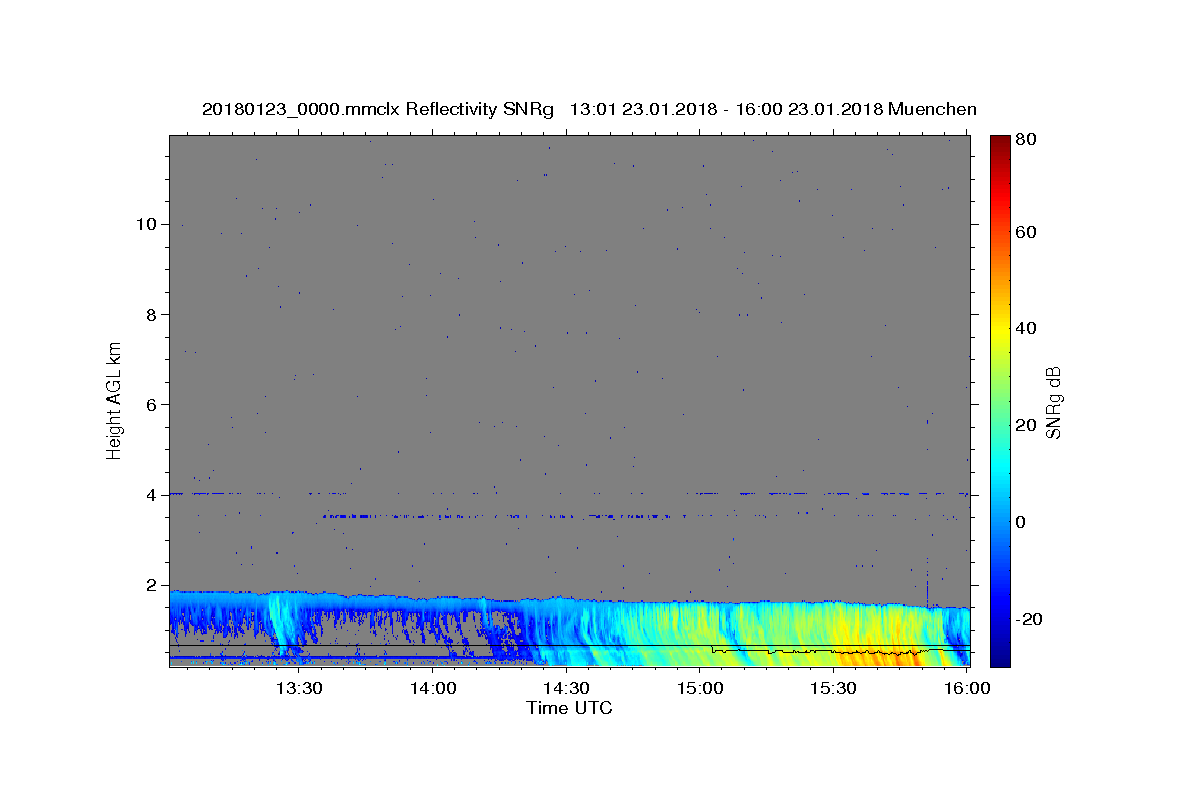Click the height tick label 6
This screenshot has height=800, width=1200.
(152, 404)
